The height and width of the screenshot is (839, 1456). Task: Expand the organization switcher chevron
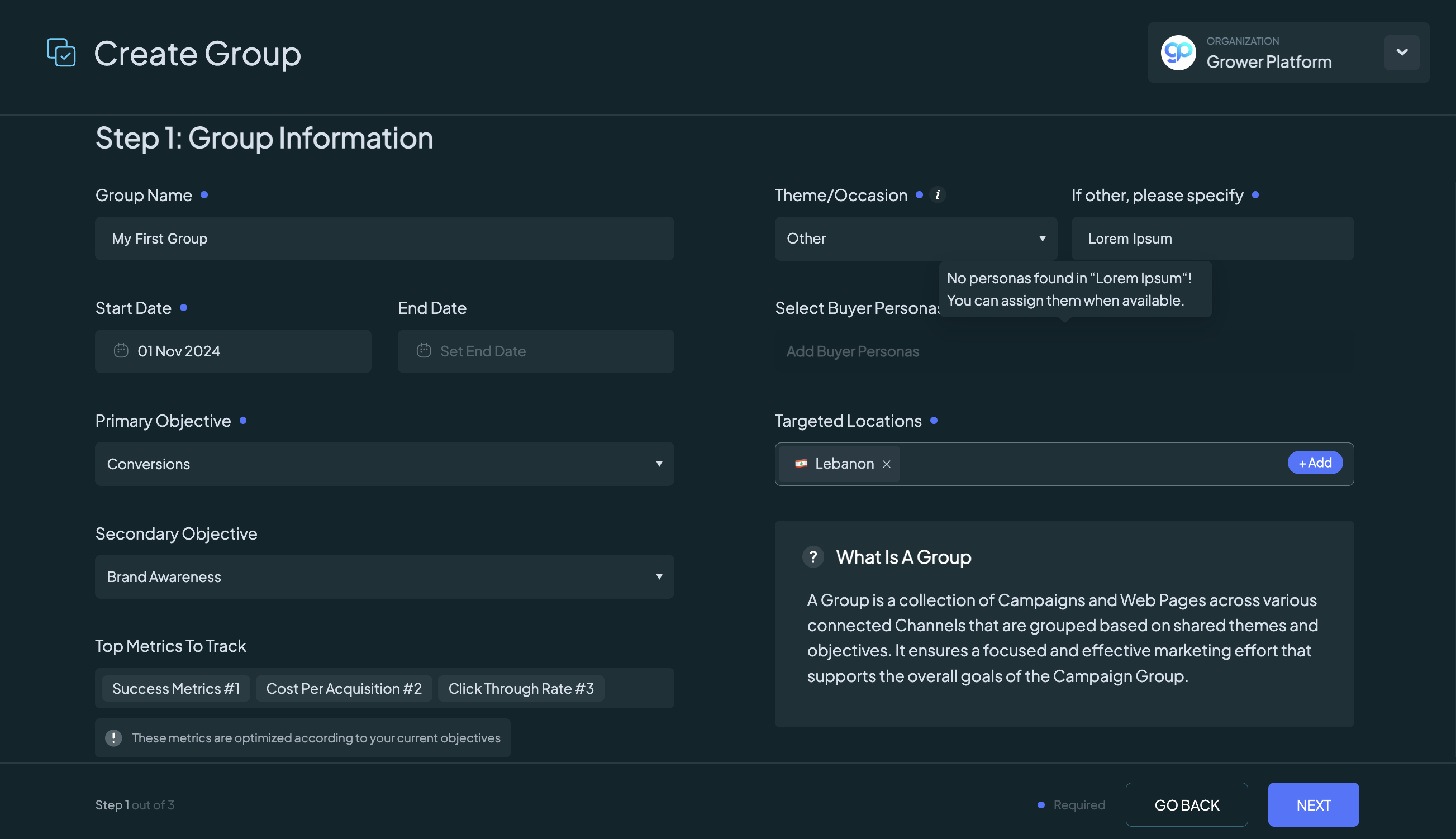pyautogui.click(x=1401, y=53)
